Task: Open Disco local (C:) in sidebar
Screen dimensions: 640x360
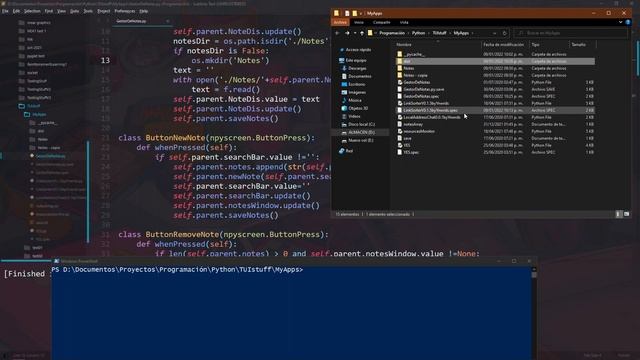Action: (358, 124)
